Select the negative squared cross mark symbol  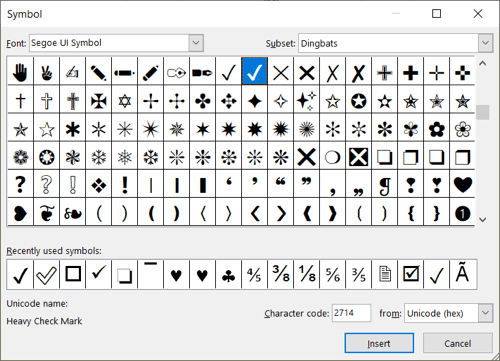pyautogui.click(x=358, y=156)
